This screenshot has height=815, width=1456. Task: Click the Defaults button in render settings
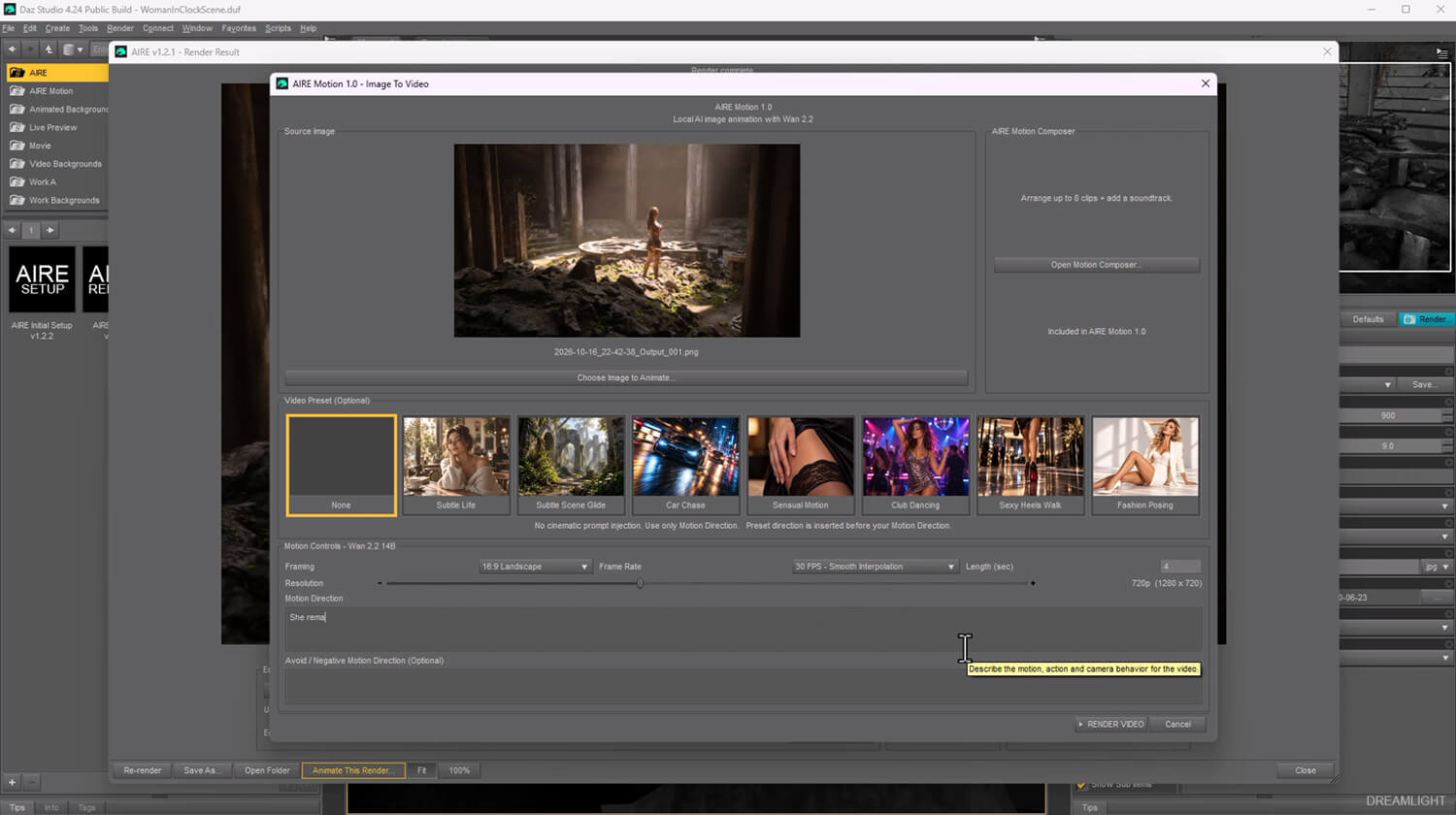(1368, 319)
